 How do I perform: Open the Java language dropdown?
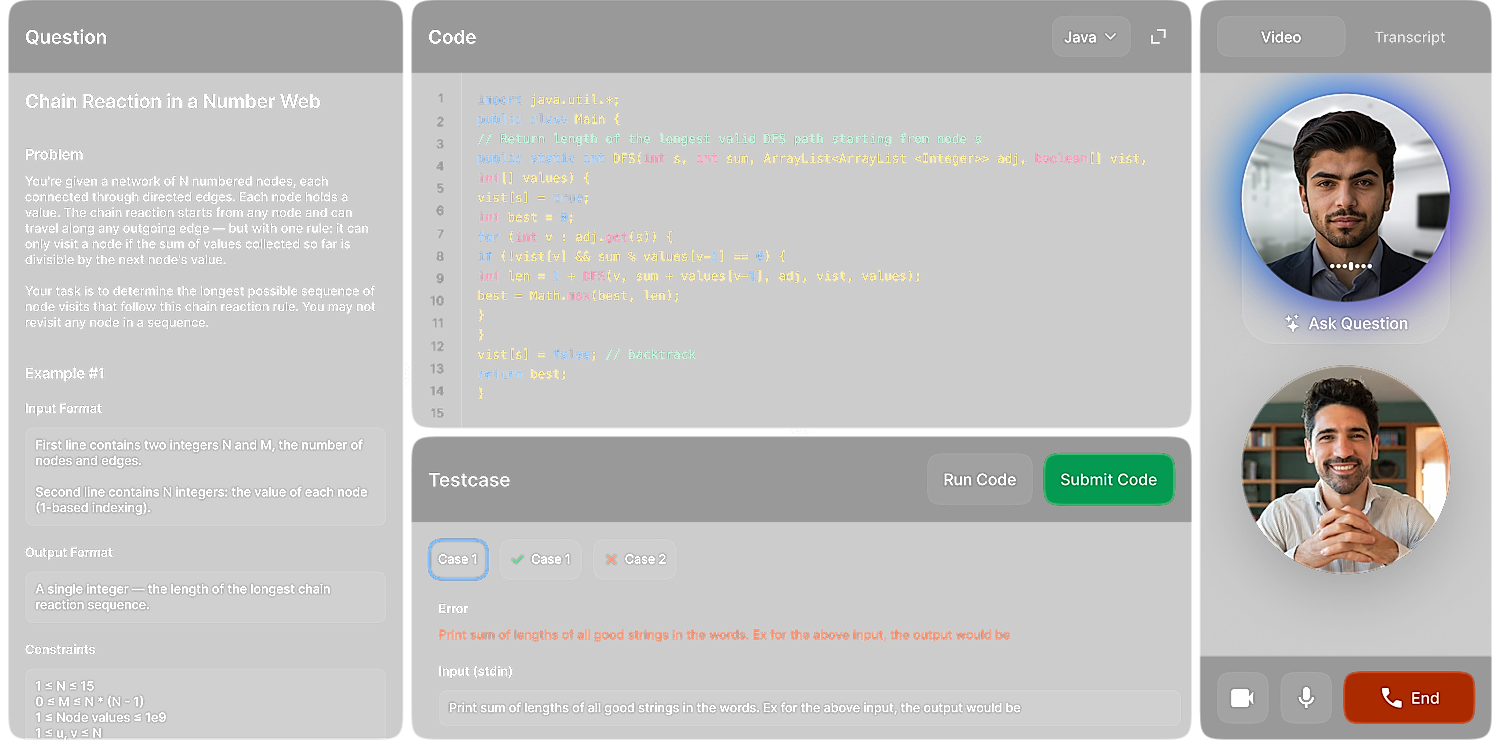click(1090, 37)
